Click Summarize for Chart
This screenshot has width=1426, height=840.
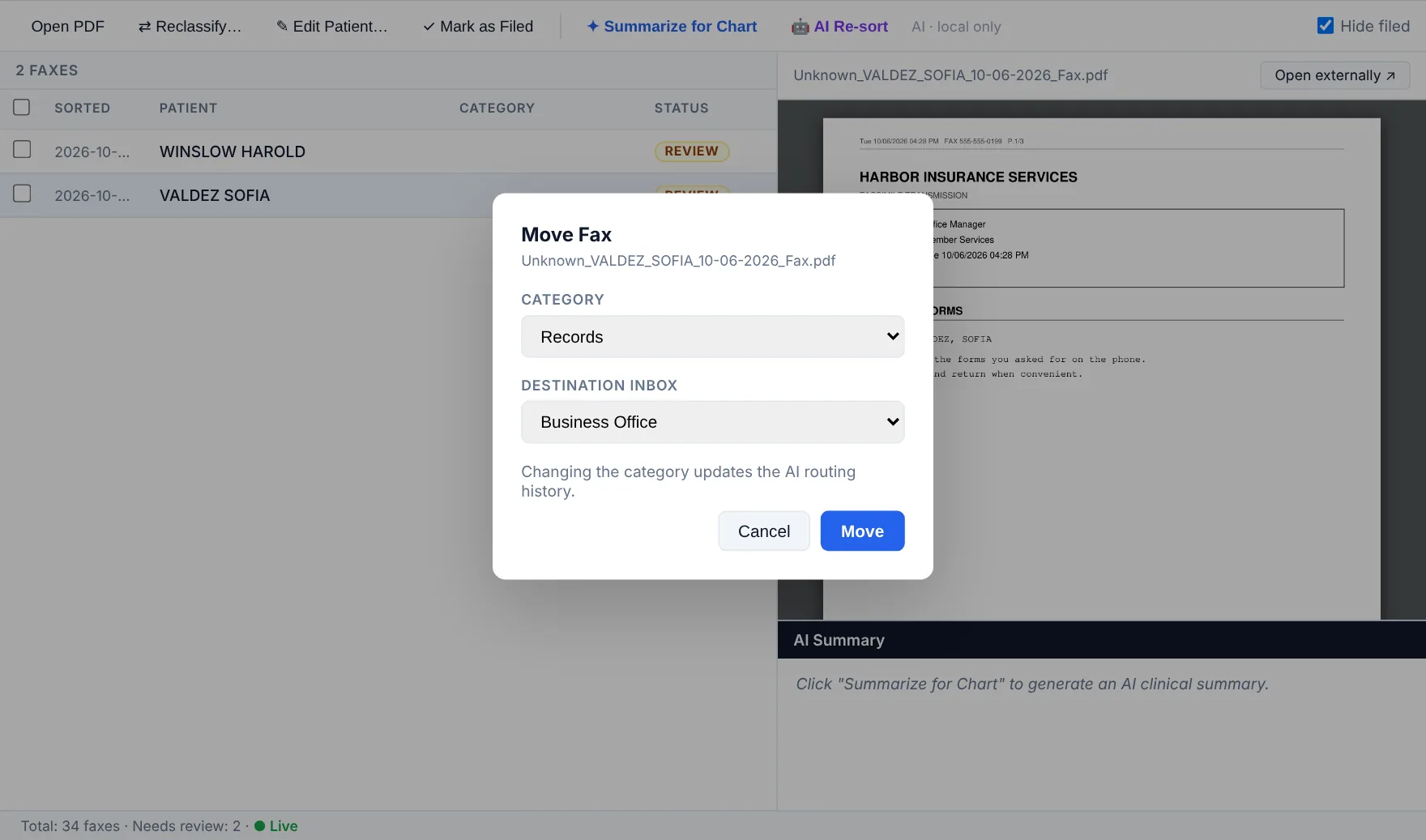click(x=672, y=26)
